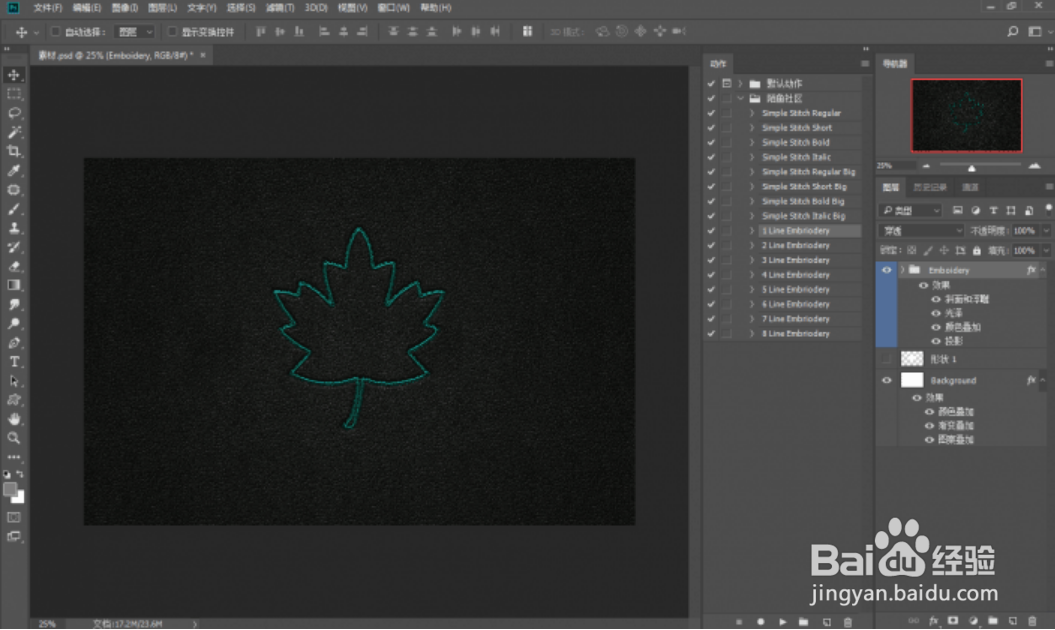Image resolution: width=1055 pixels, height=630 pixels.
Task: Select the Move tool
Action: pyautogui.click(x=14, y=75)
